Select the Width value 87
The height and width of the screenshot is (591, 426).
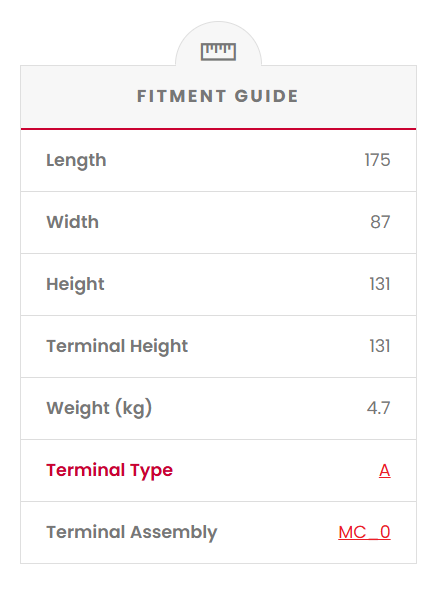coord(380,222)
